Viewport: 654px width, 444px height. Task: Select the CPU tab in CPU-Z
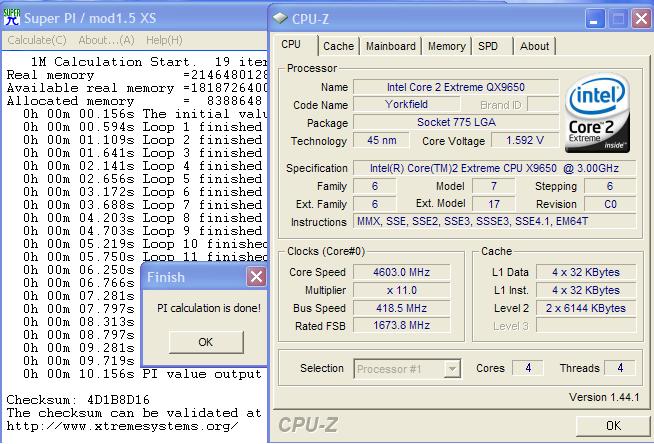(x=291, y=44)
